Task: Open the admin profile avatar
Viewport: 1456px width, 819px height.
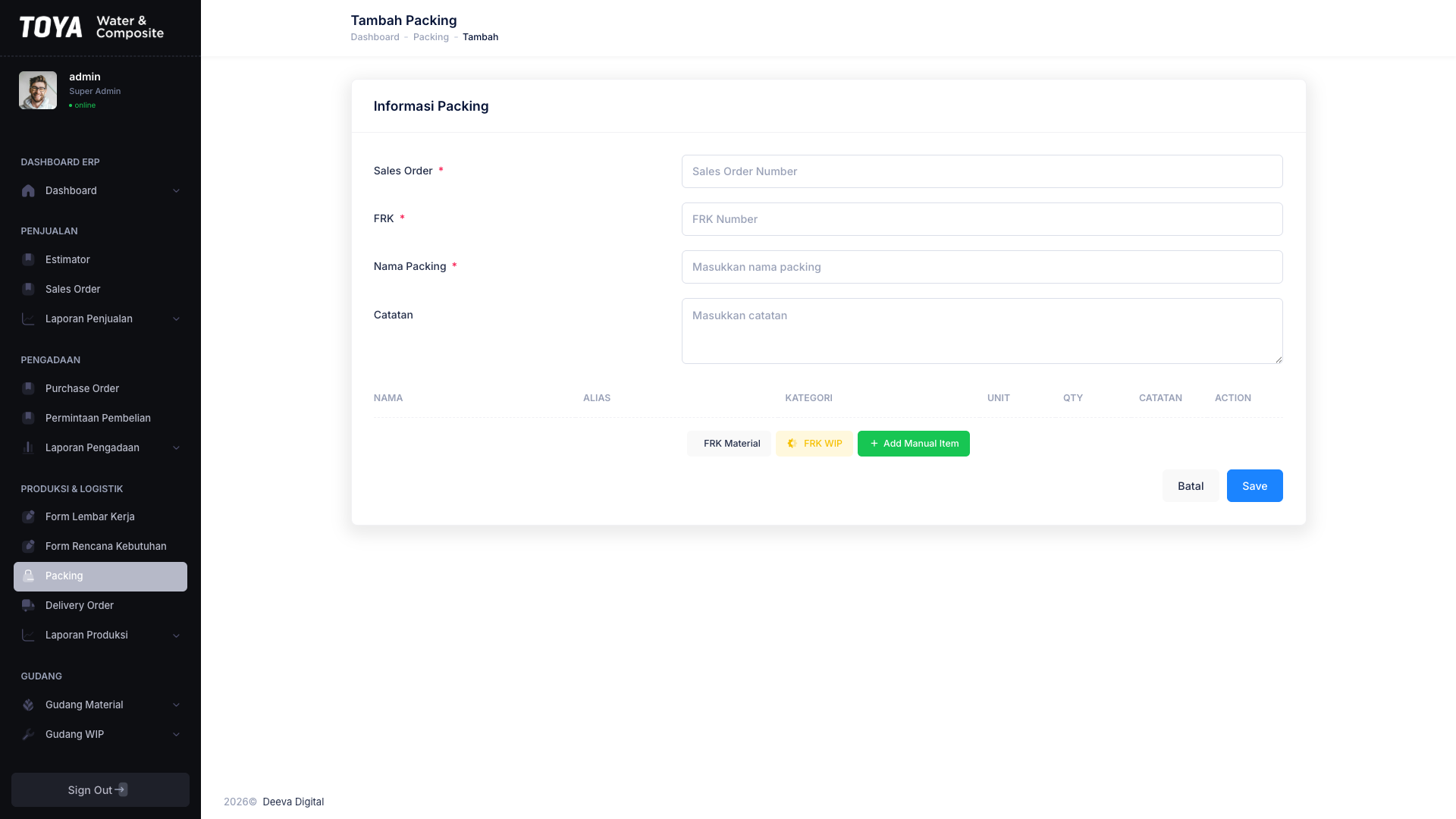Action: pos(38,90)
